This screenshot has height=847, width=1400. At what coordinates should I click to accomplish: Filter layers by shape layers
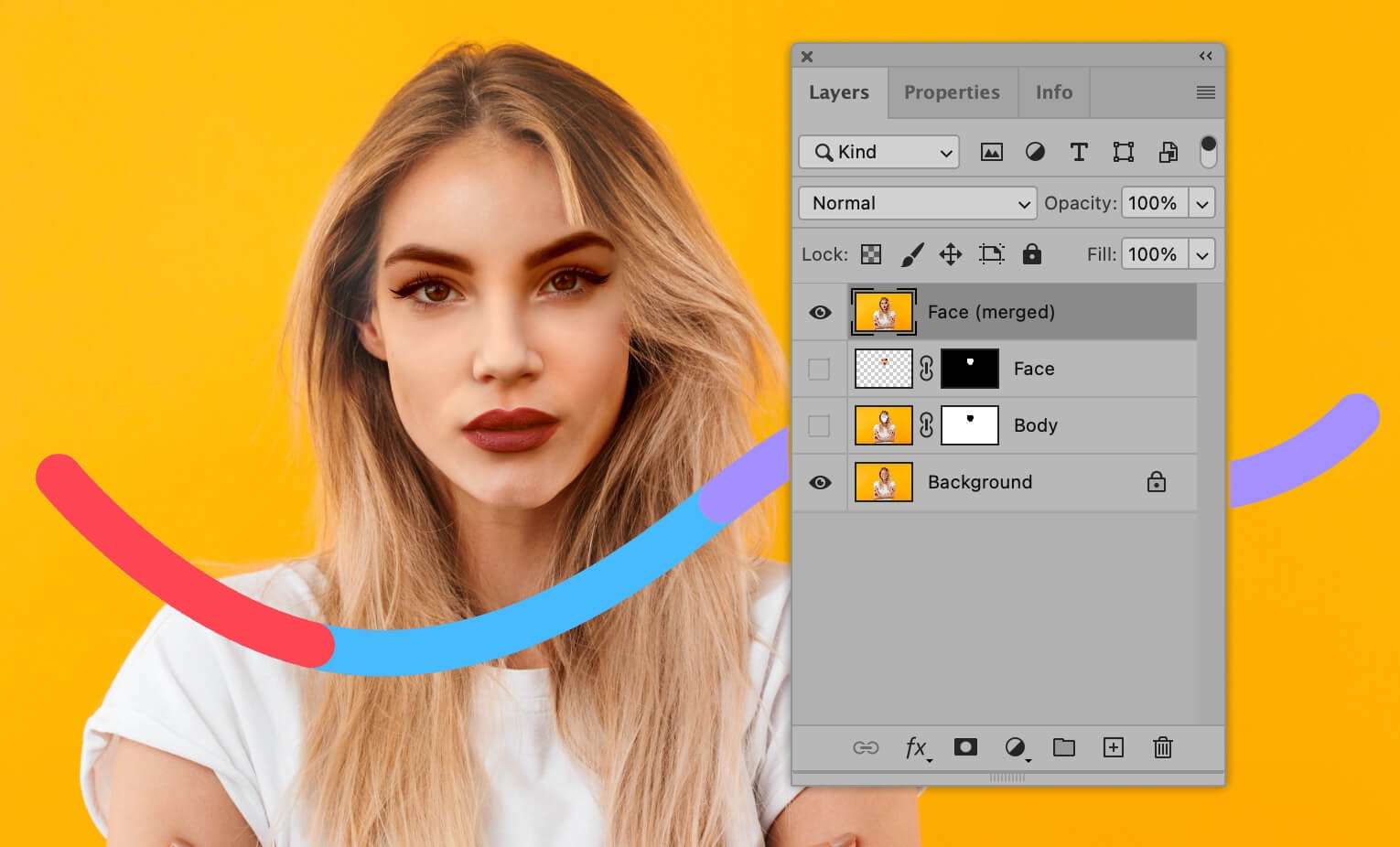pos(1123,152)
